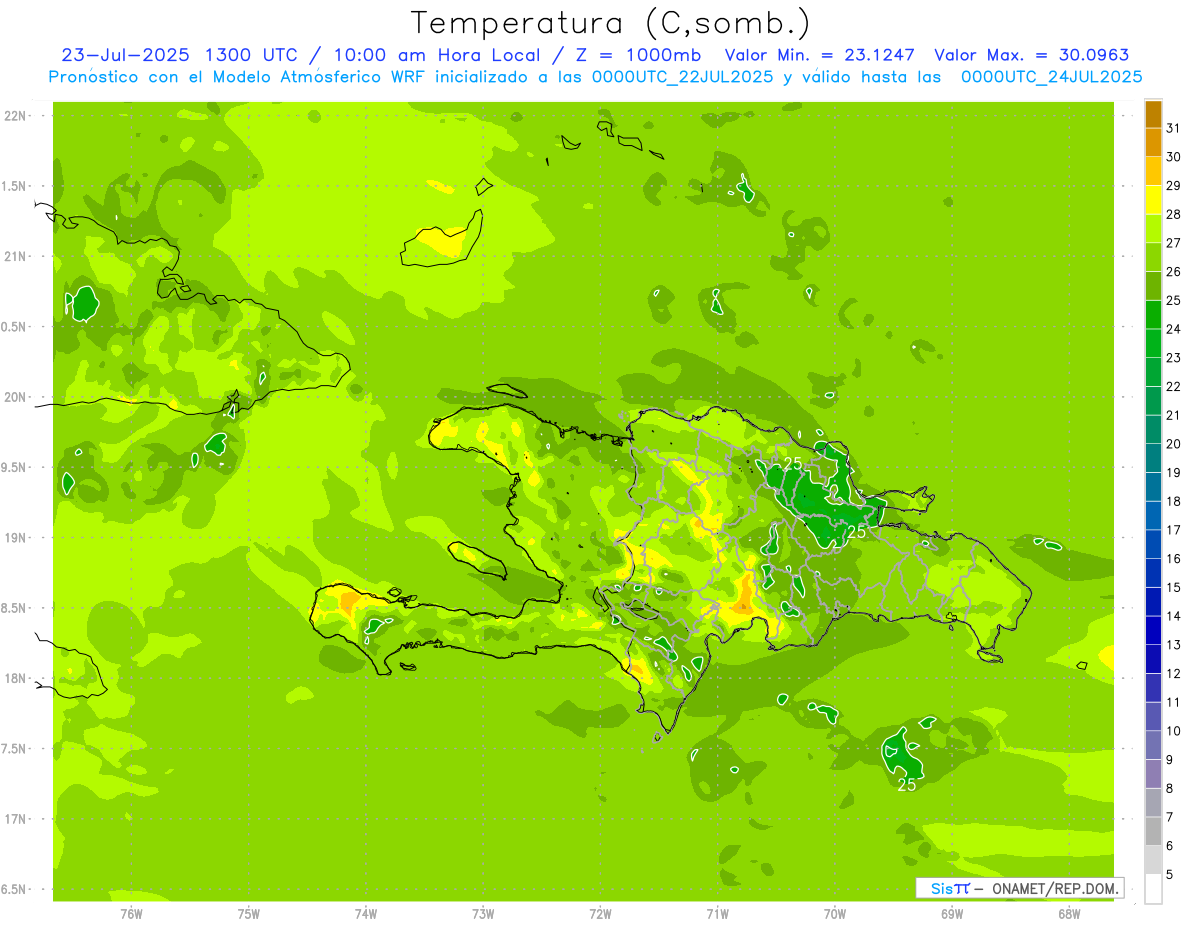Click the "70W" longitude label
This screenshot has width=1200, height=927.
(835, 913)
